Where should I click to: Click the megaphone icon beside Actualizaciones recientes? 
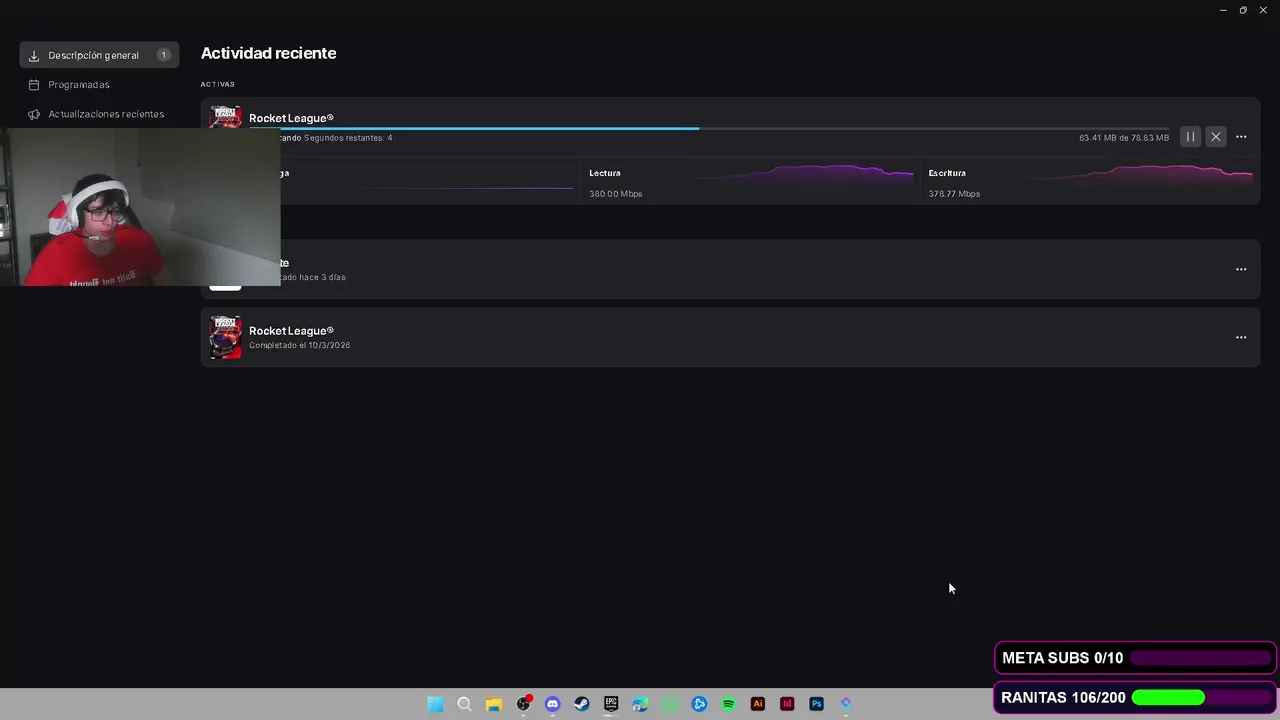pos(34,114)
